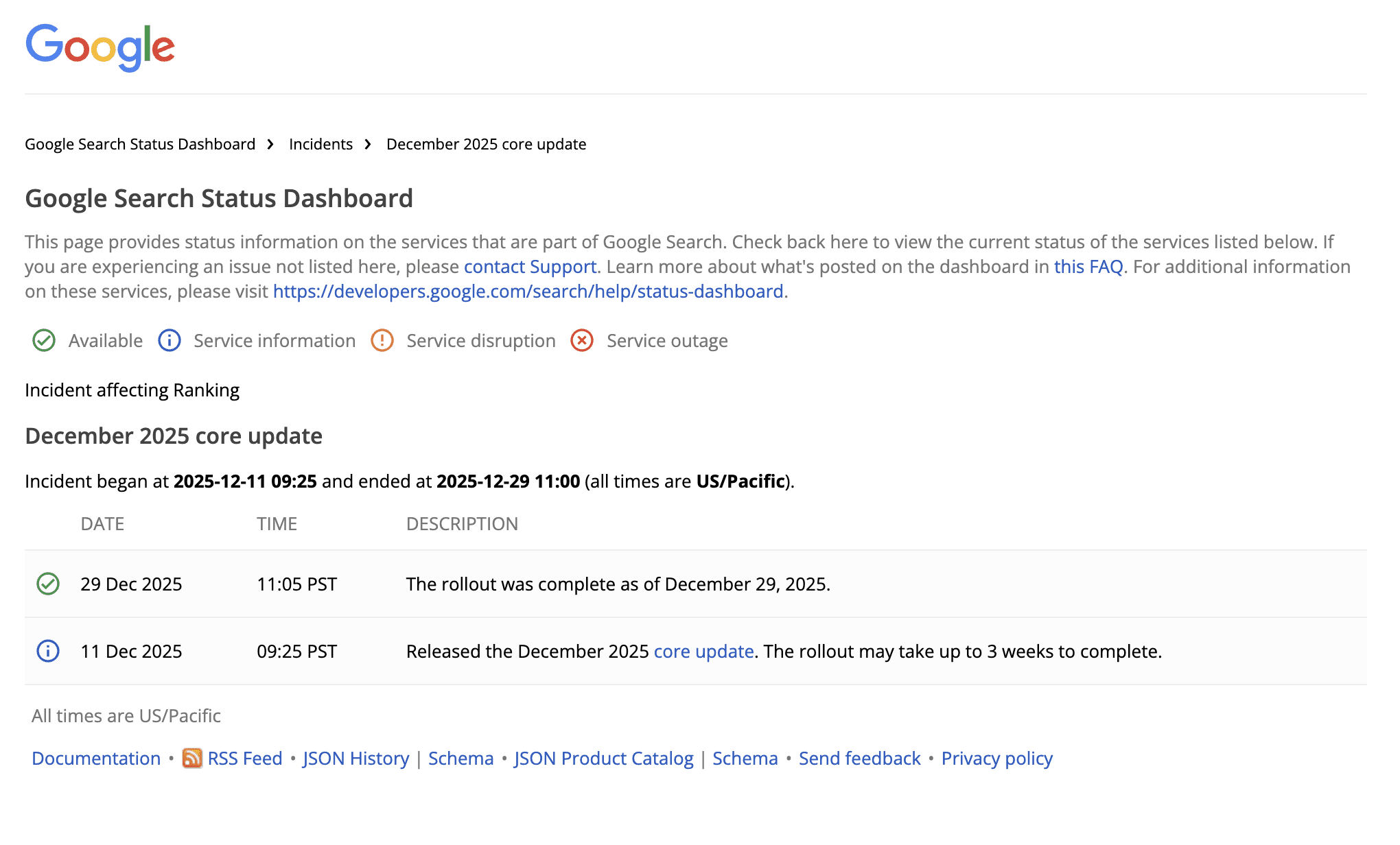This screenshot has height=845, width=1400.
Task: Click the red Service outage legend icon
Action: point(582,340)
